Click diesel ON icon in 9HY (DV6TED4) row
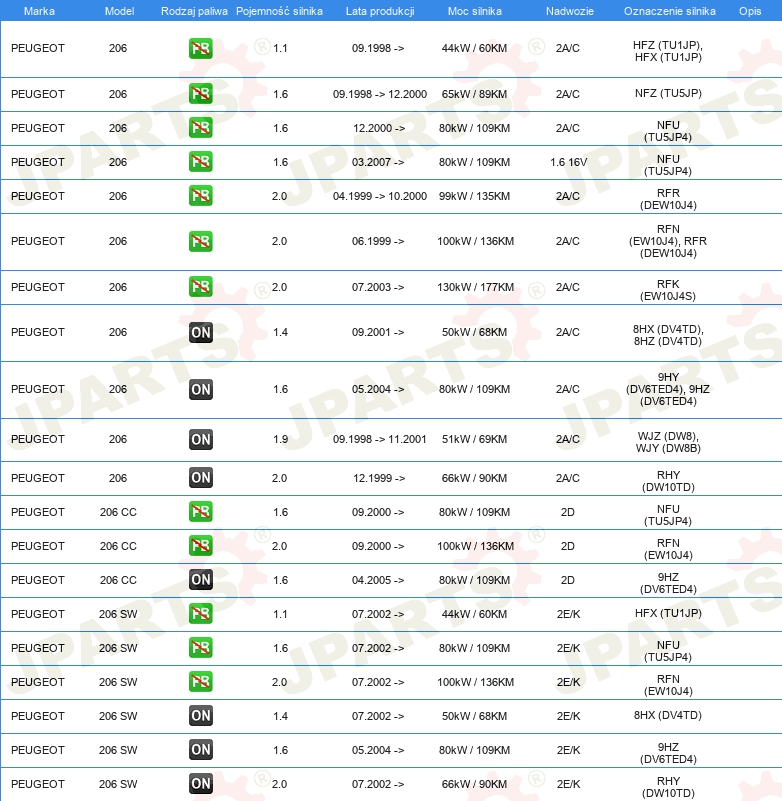 [201, 390]
